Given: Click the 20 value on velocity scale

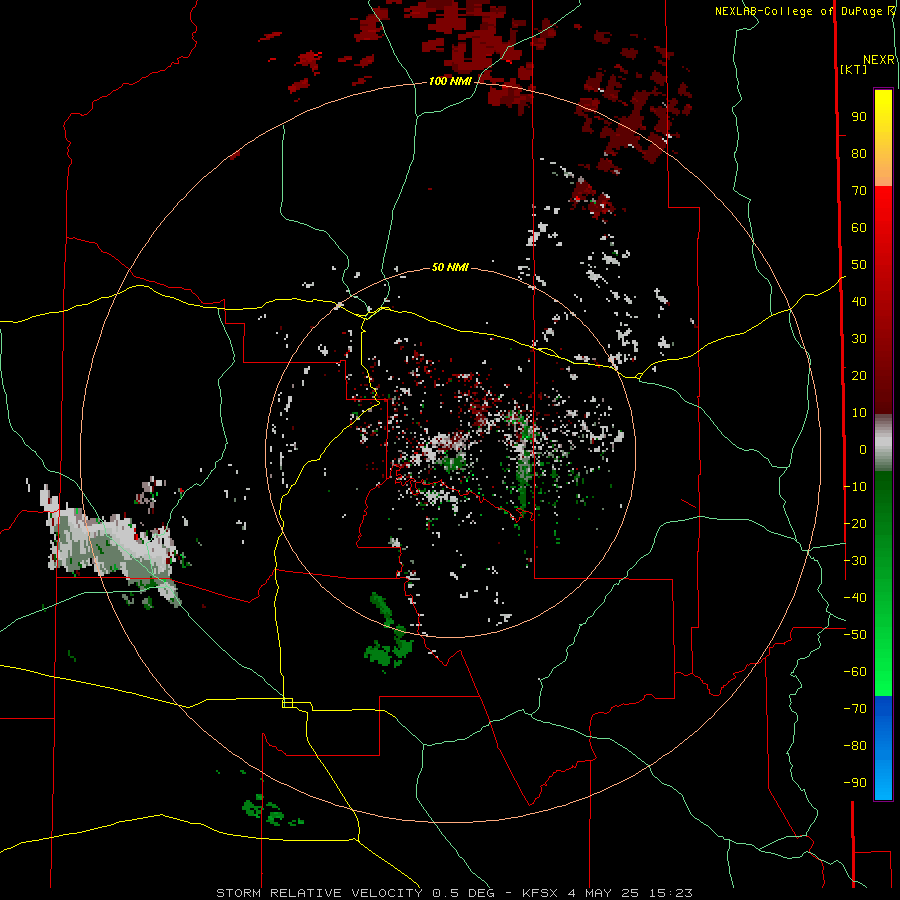Looking at the screenshot, I should [859, 375].
